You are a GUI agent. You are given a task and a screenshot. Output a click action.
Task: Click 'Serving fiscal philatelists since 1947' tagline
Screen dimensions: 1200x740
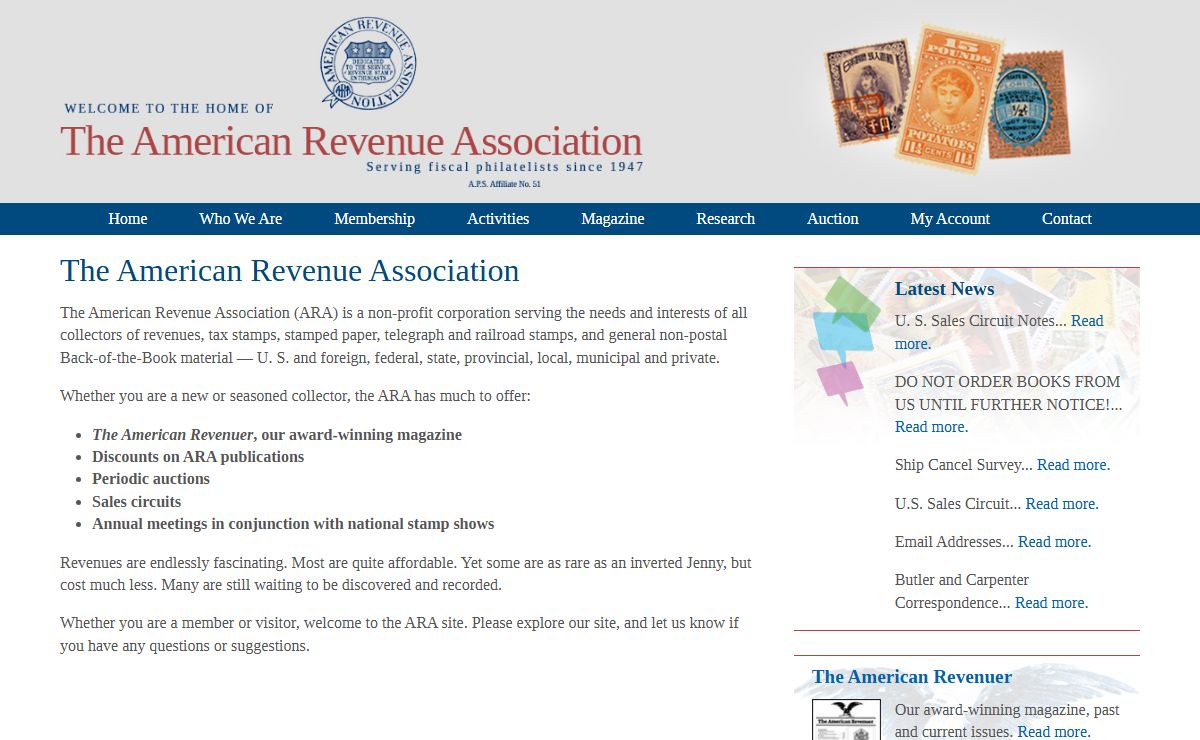(505, 167)
